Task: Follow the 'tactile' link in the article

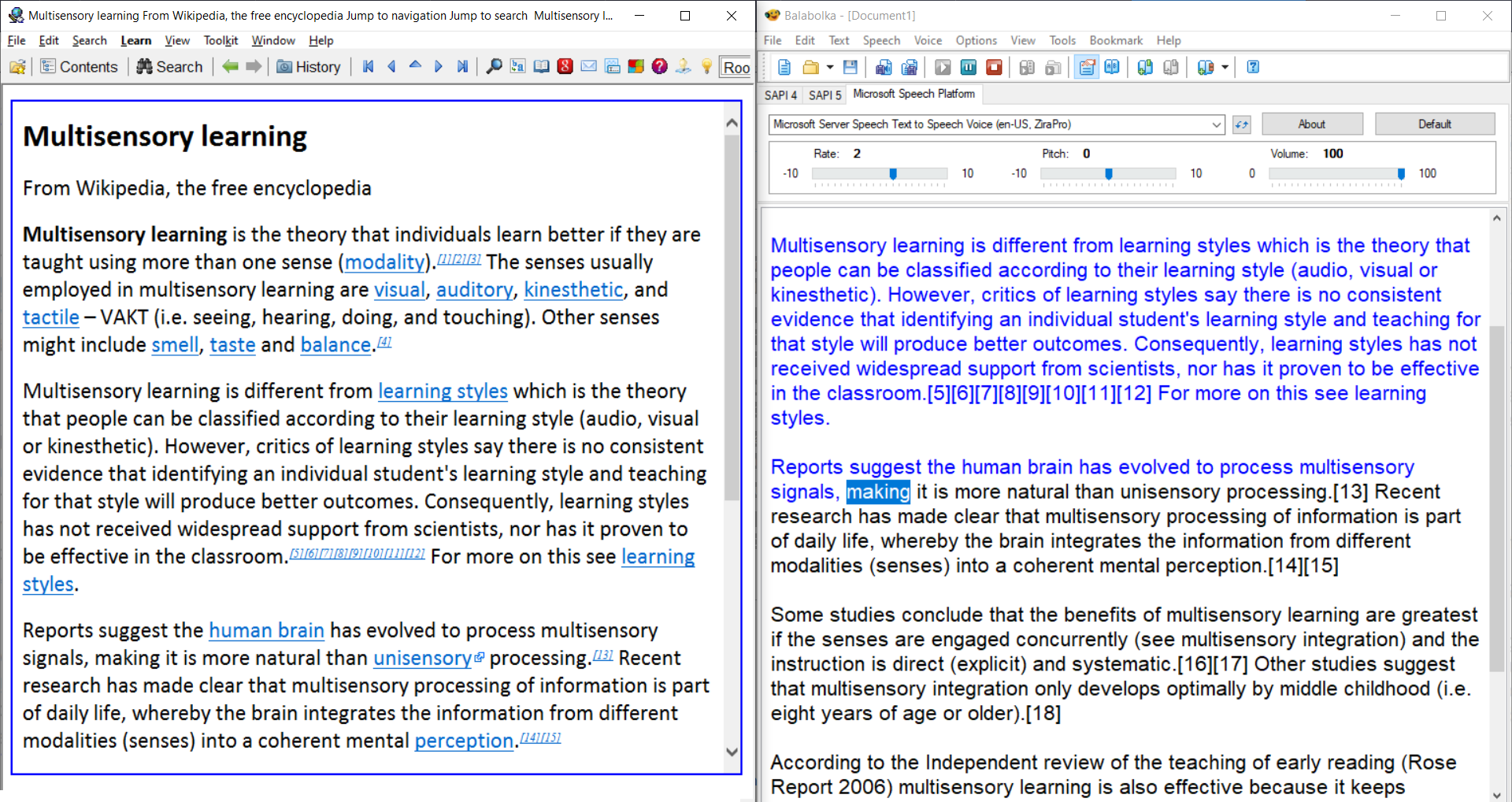Action: [x=50, y=317]
